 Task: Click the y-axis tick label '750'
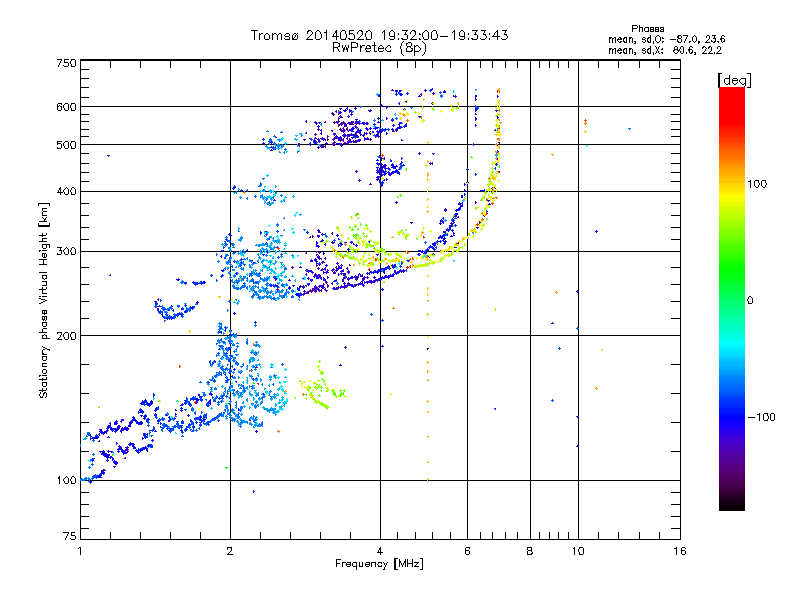[x=66, y=63]
